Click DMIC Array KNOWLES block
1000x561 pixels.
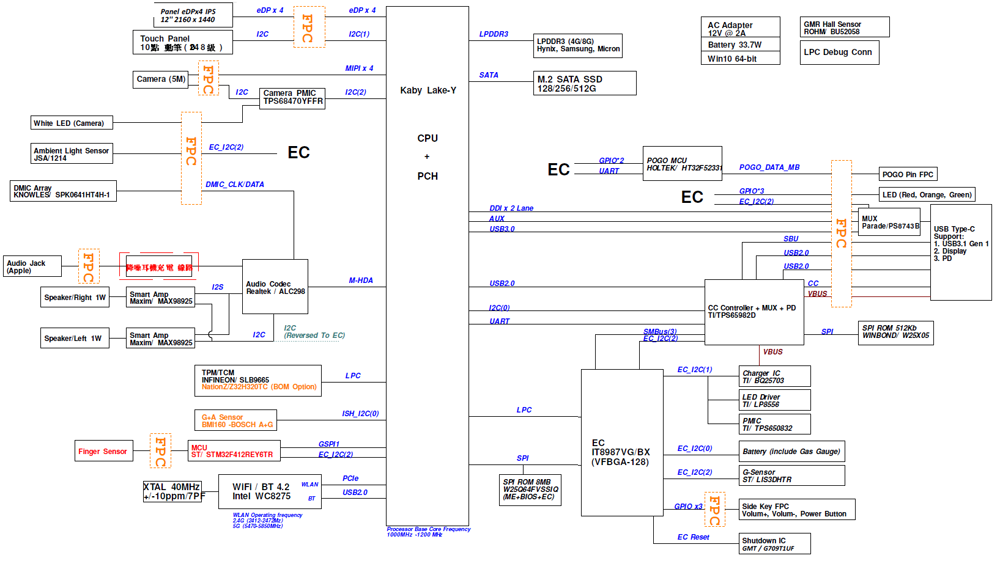(63, 191)
